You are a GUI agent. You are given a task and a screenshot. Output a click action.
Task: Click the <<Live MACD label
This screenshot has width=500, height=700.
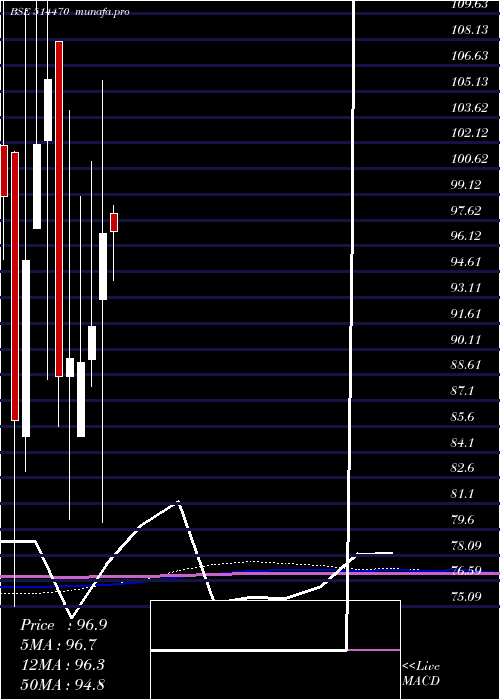coord(421,673)
